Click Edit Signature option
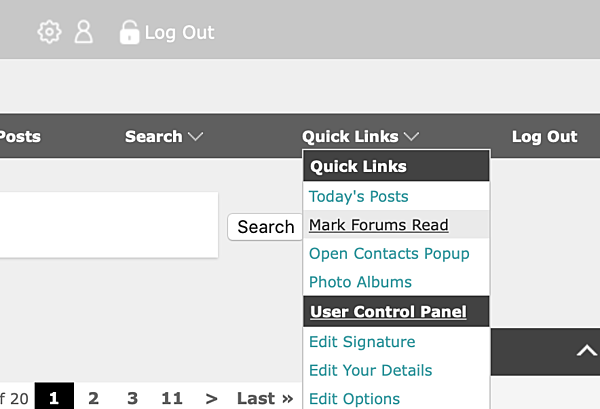Image resolution: width=600 pixels, height=409 pixels. (x=362, y=342)
